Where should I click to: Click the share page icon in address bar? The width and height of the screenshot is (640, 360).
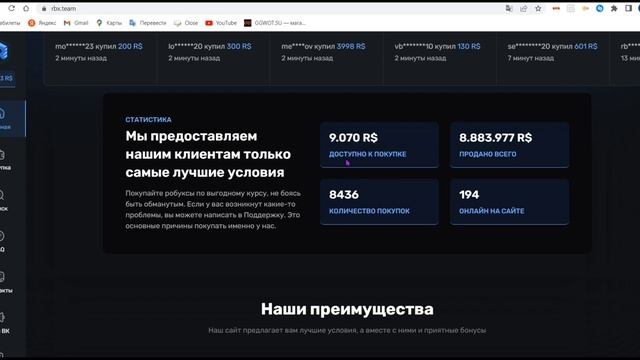[x=524, y=9]
